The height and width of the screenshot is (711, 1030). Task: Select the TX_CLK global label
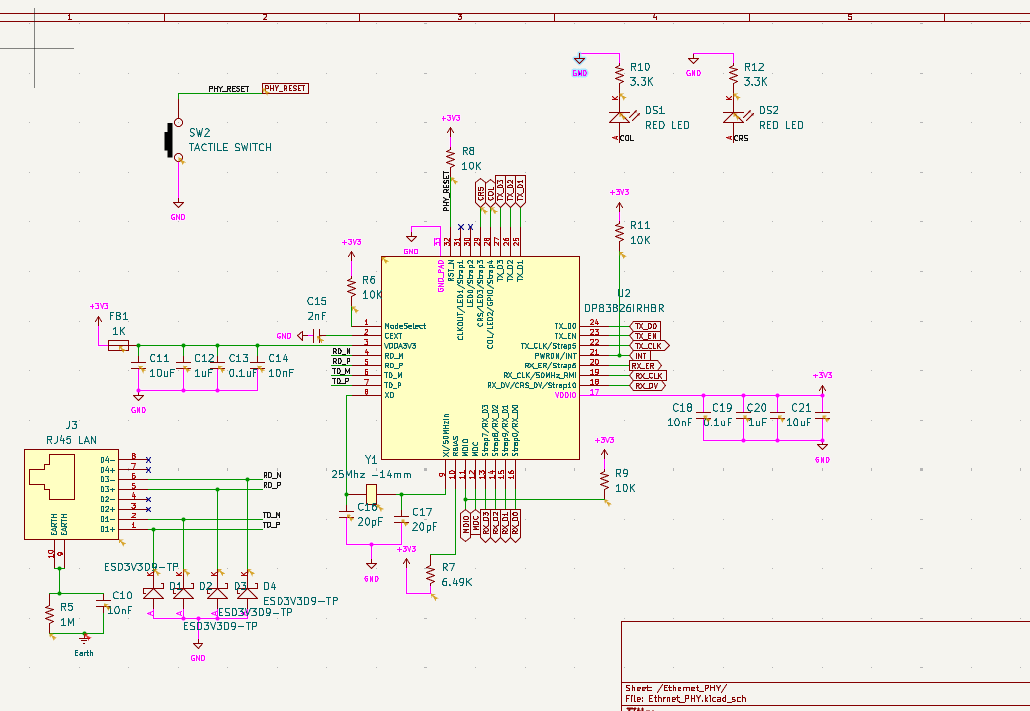click(650, 346)
